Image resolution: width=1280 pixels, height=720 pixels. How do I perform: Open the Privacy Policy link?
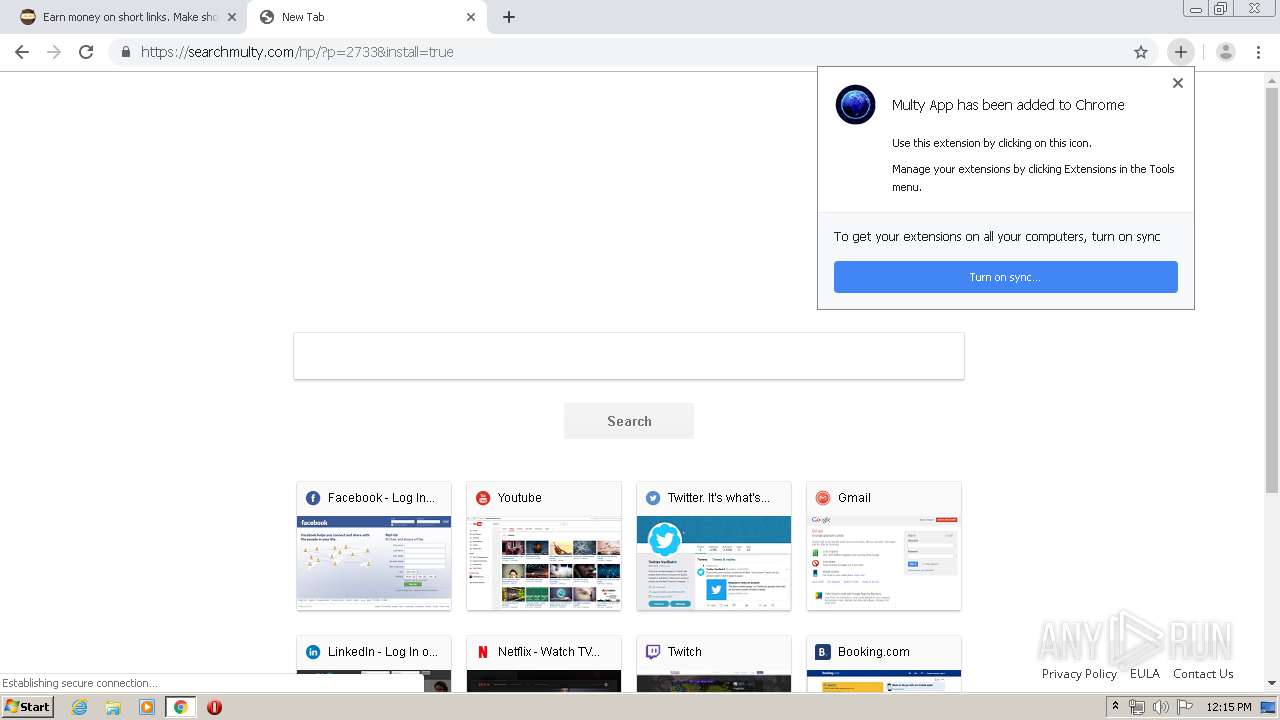(1079, 674)
